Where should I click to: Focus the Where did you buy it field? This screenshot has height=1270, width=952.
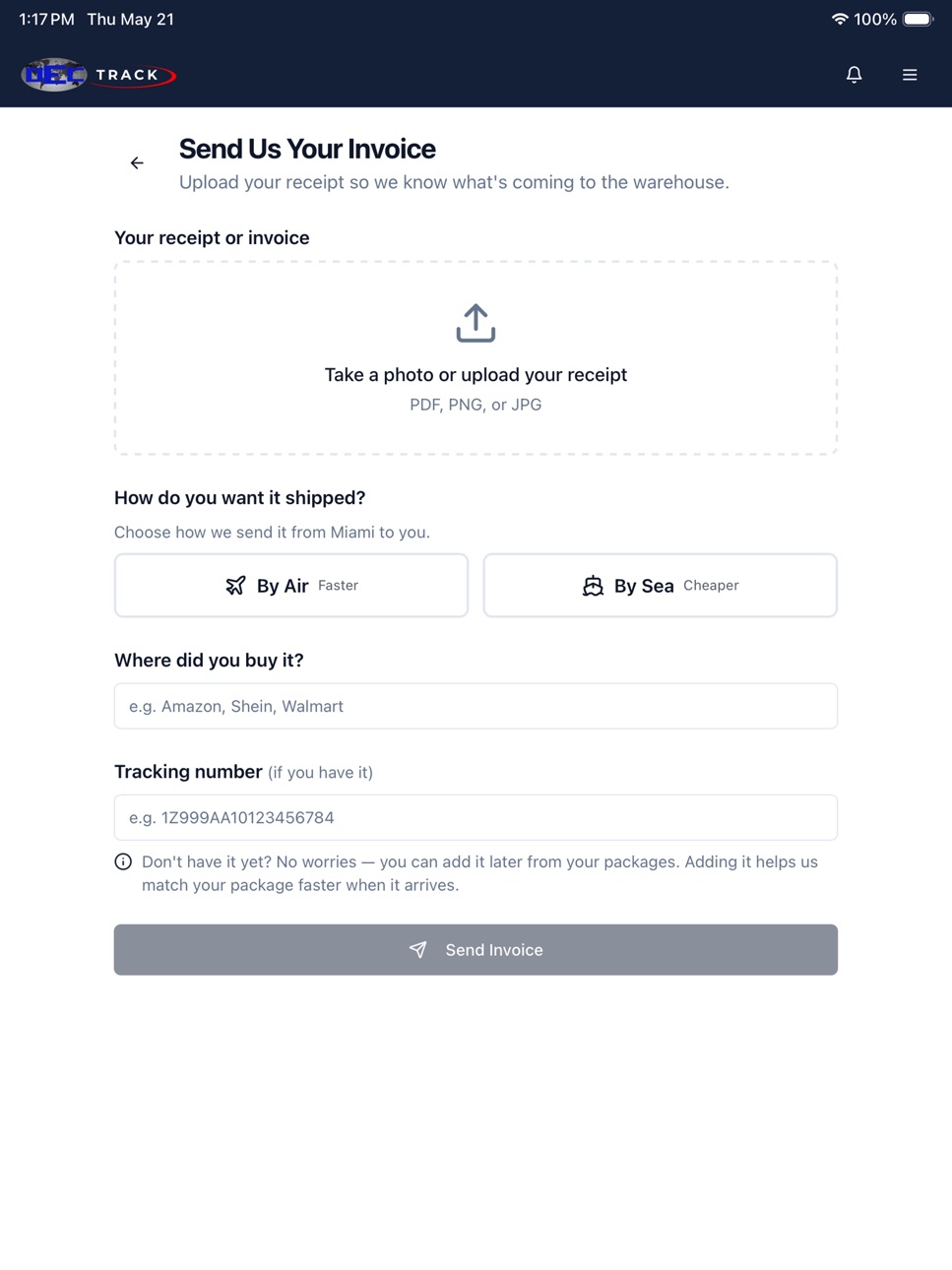pyautogui.click(x=476, y=706)
